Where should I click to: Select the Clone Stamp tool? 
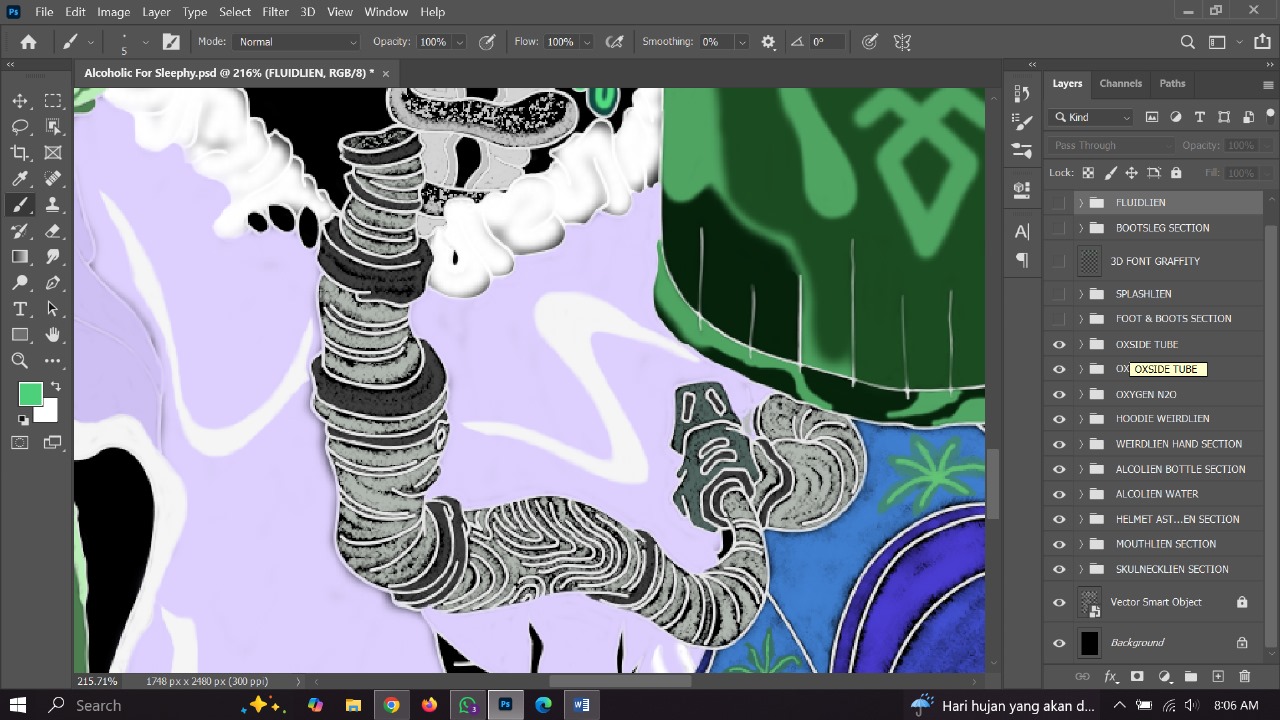(52, 205)
